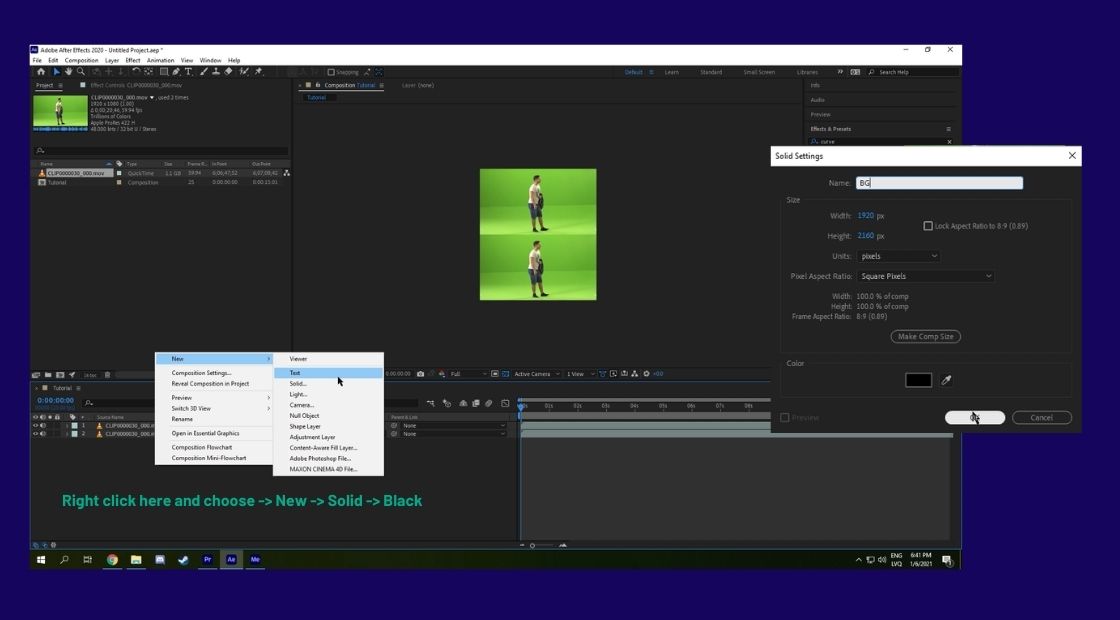Click the Home icon in the toolbar
Image resolution: width=1120 pixels, height=620 pixels.
coord(41,71)
